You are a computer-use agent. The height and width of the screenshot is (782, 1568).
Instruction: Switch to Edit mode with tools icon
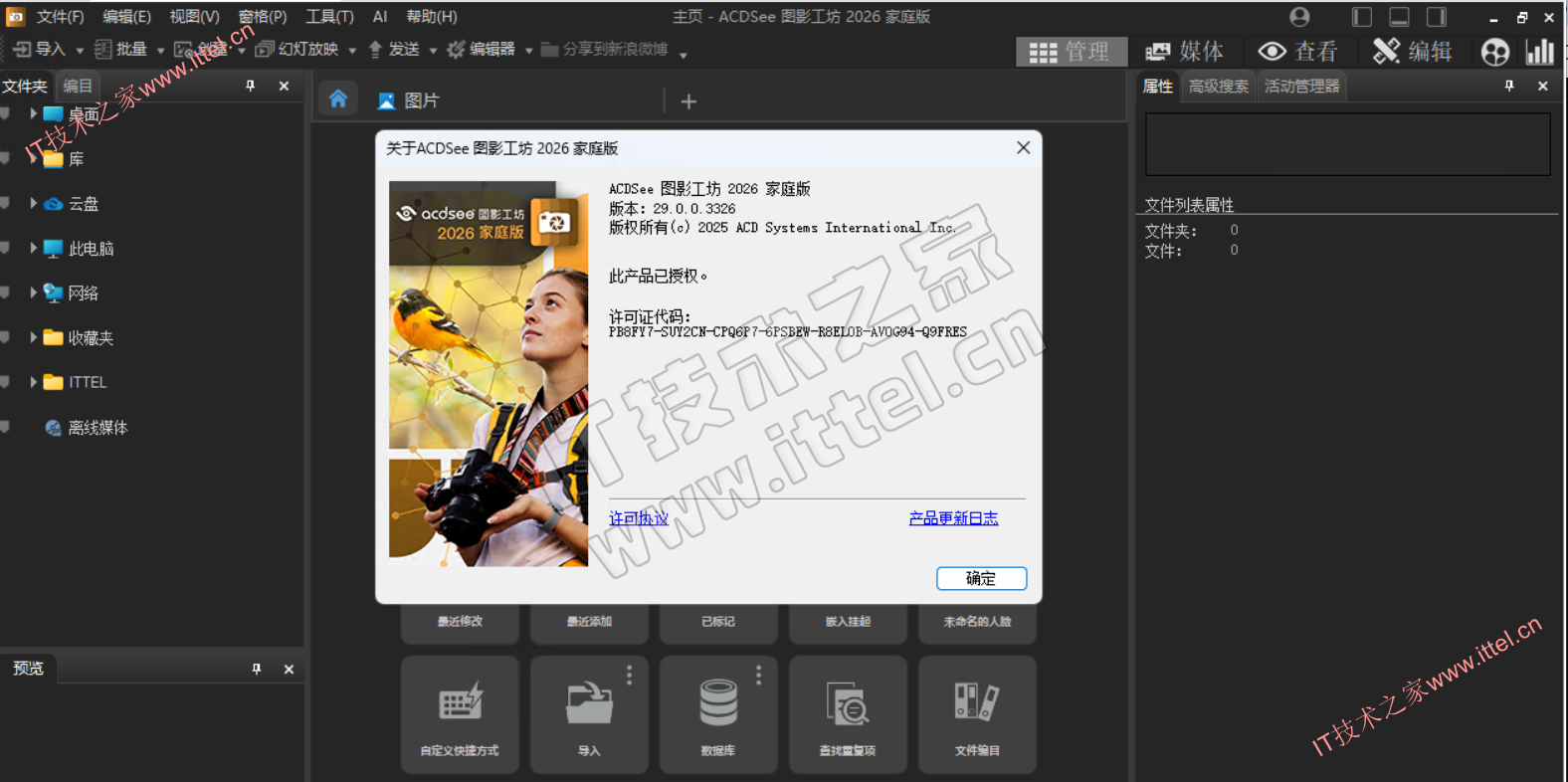pyautogui.click(x=1412, y=52)
